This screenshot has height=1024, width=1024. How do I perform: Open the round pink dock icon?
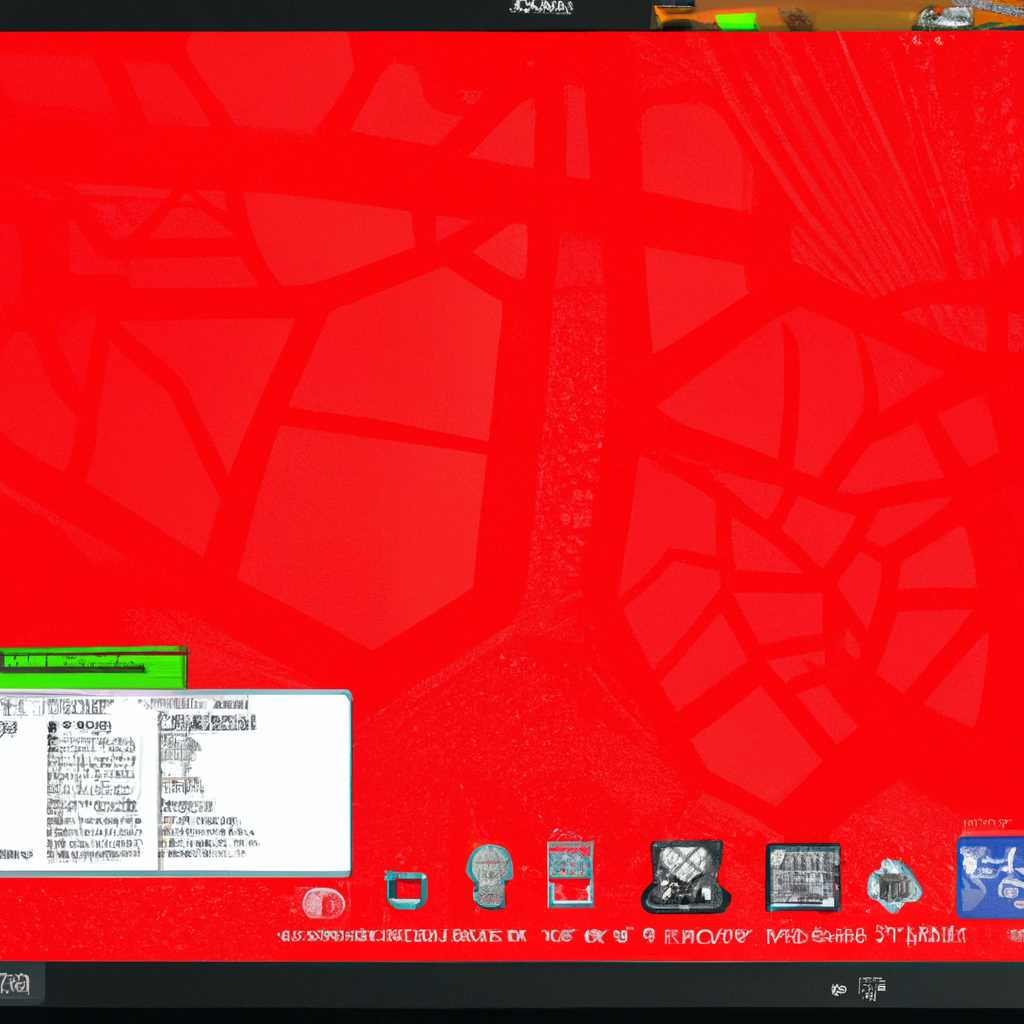coord(323,904)
